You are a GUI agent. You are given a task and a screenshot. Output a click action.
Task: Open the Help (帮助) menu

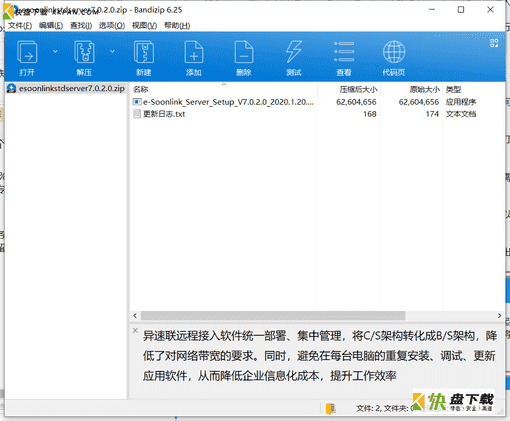tap(177, 26)
